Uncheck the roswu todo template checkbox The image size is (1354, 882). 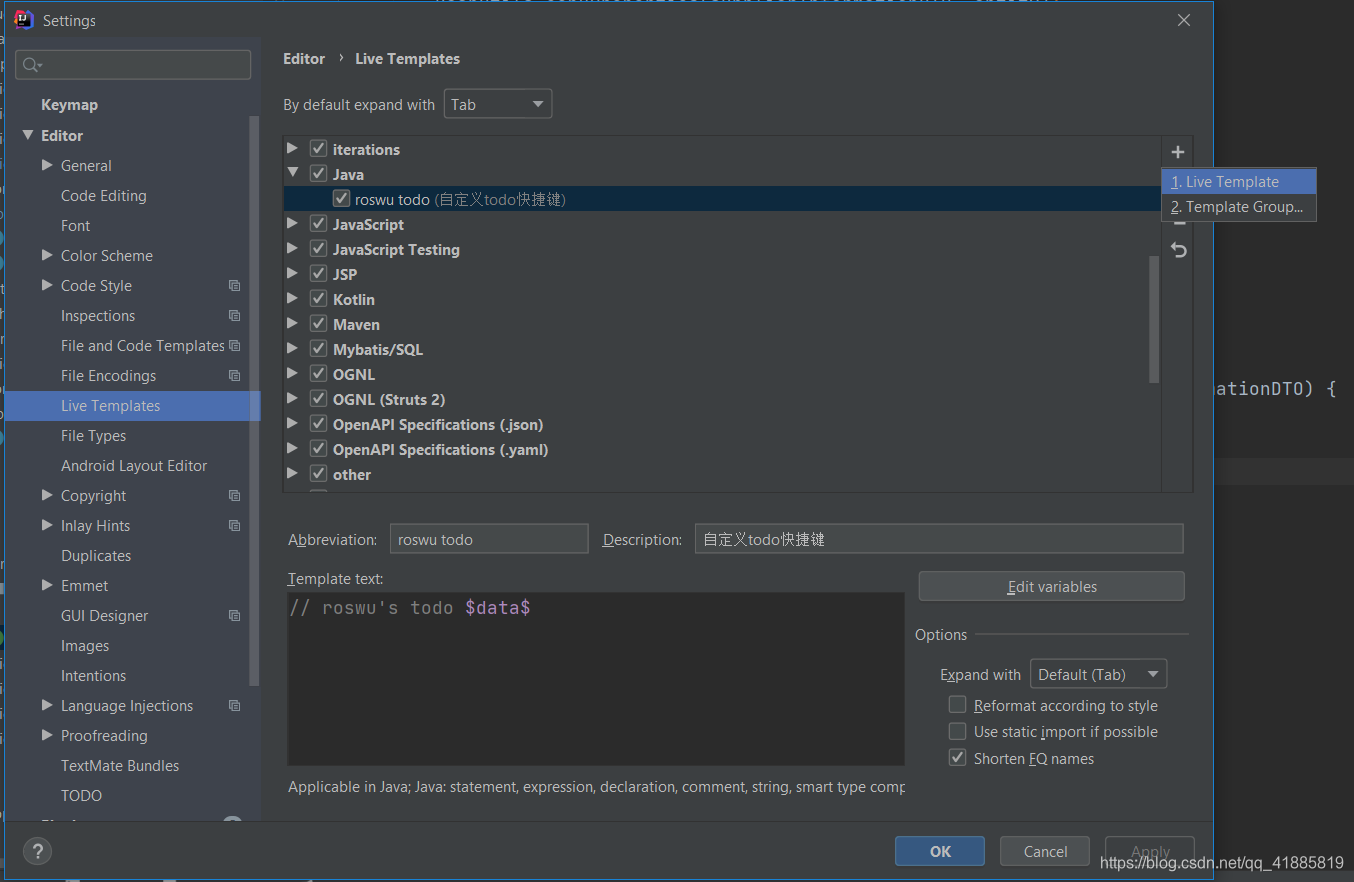coord(342,199)
